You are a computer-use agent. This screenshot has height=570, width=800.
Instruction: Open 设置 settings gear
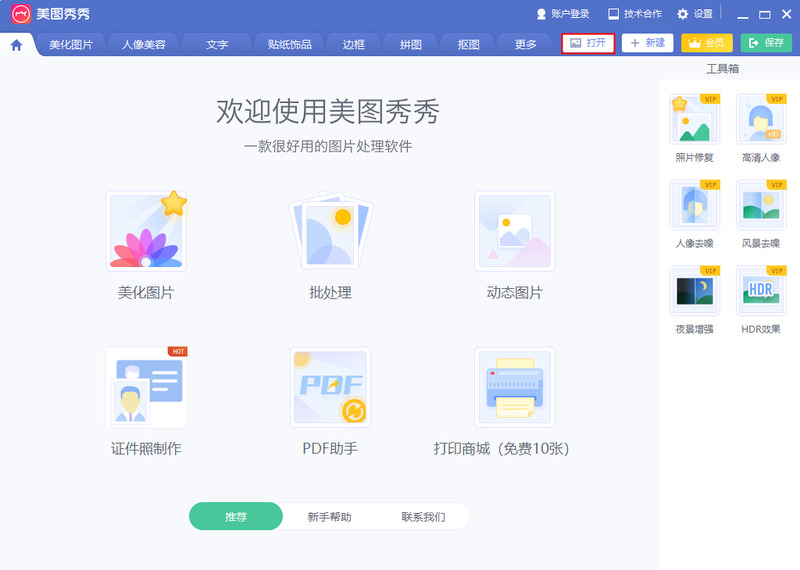(695, 14)
